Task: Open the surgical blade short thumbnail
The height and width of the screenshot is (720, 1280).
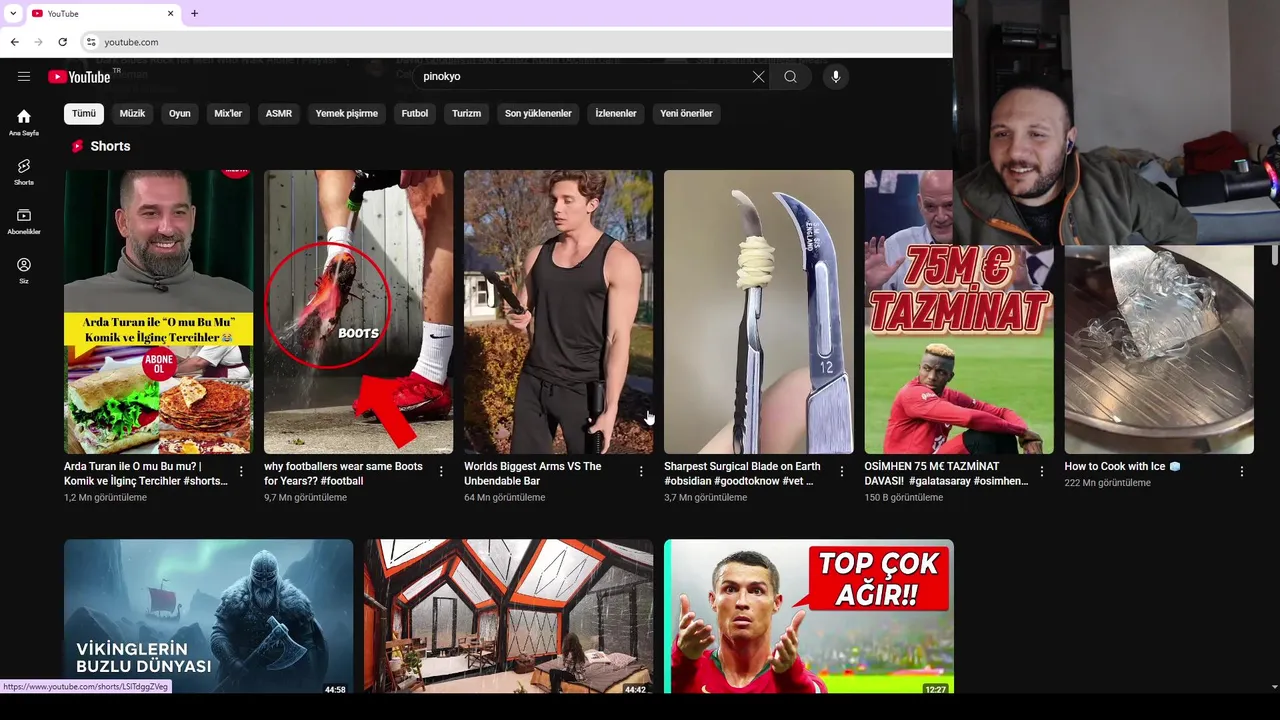Action: pyautogui.click(x=759, y=312)
